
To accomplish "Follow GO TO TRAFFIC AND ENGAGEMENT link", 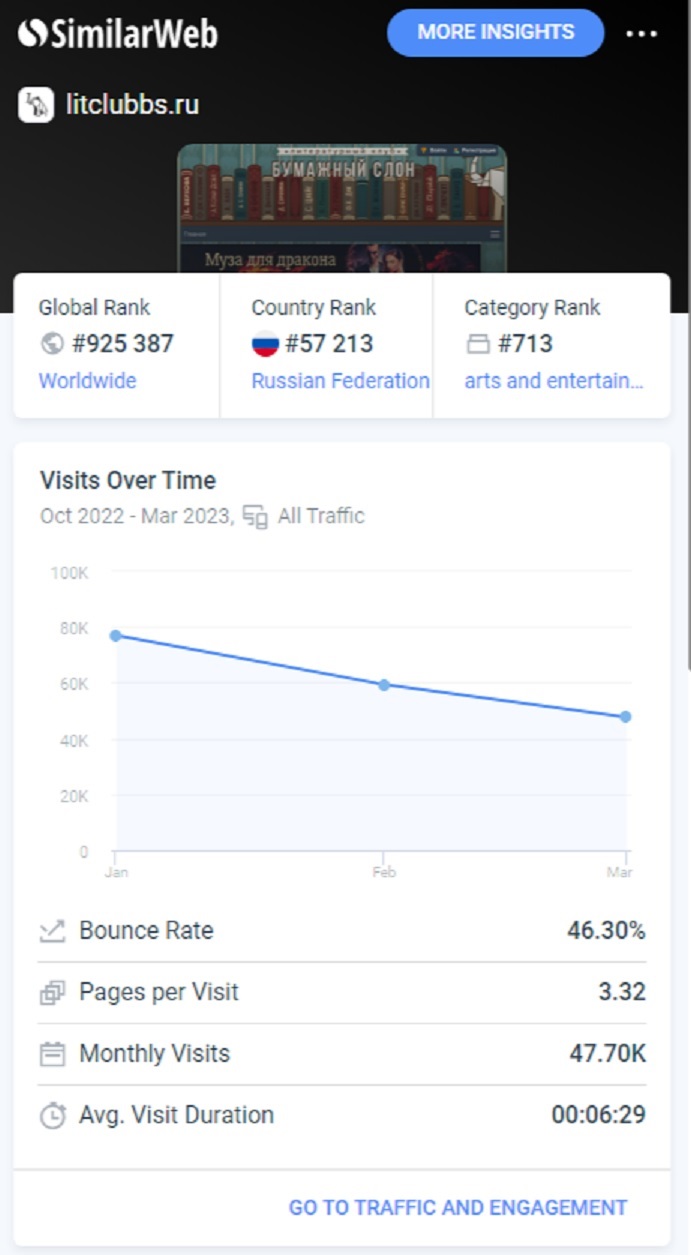I will (x=458, y=1208).
